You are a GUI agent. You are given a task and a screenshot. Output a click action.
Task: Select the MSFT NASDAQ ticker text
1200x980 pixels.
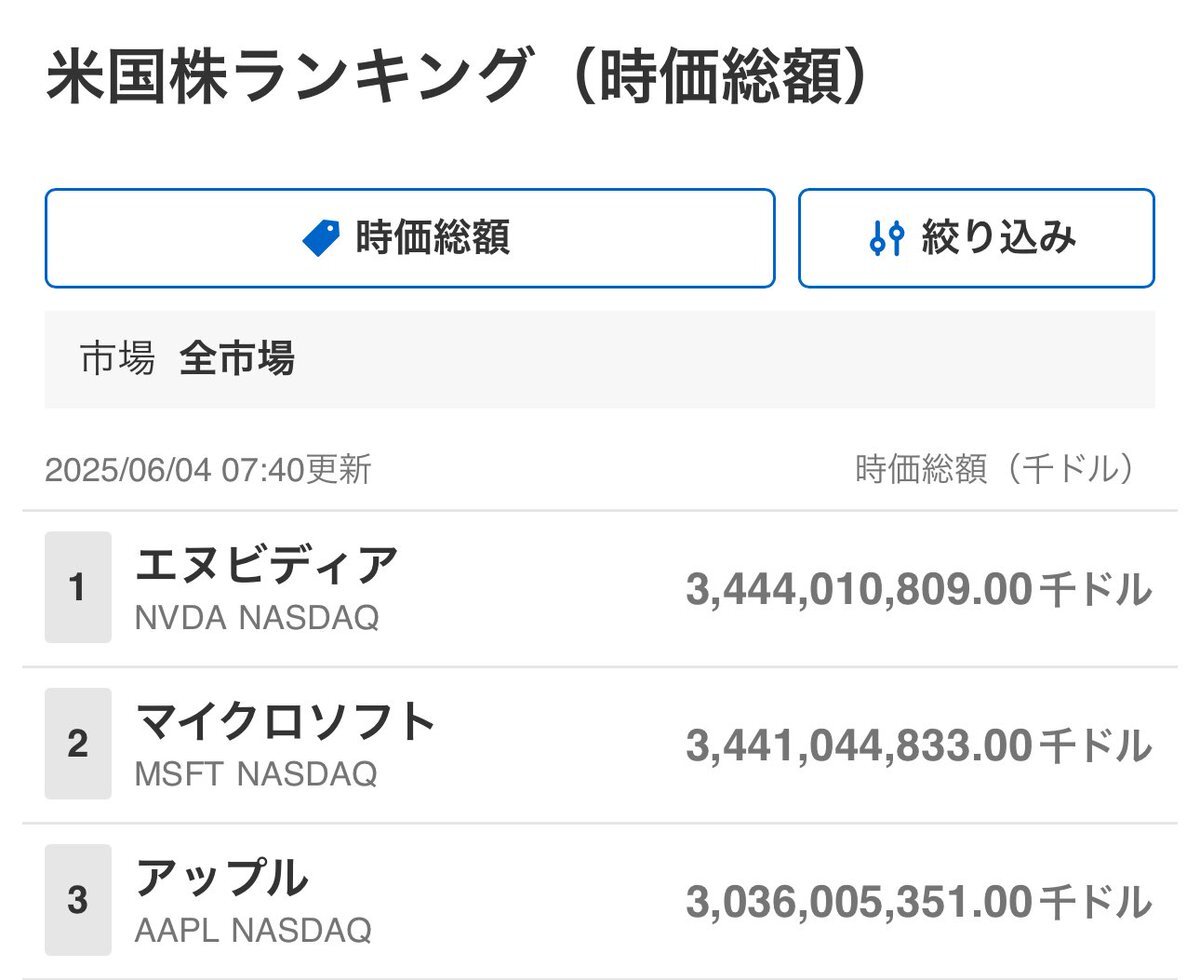point(256,774)
